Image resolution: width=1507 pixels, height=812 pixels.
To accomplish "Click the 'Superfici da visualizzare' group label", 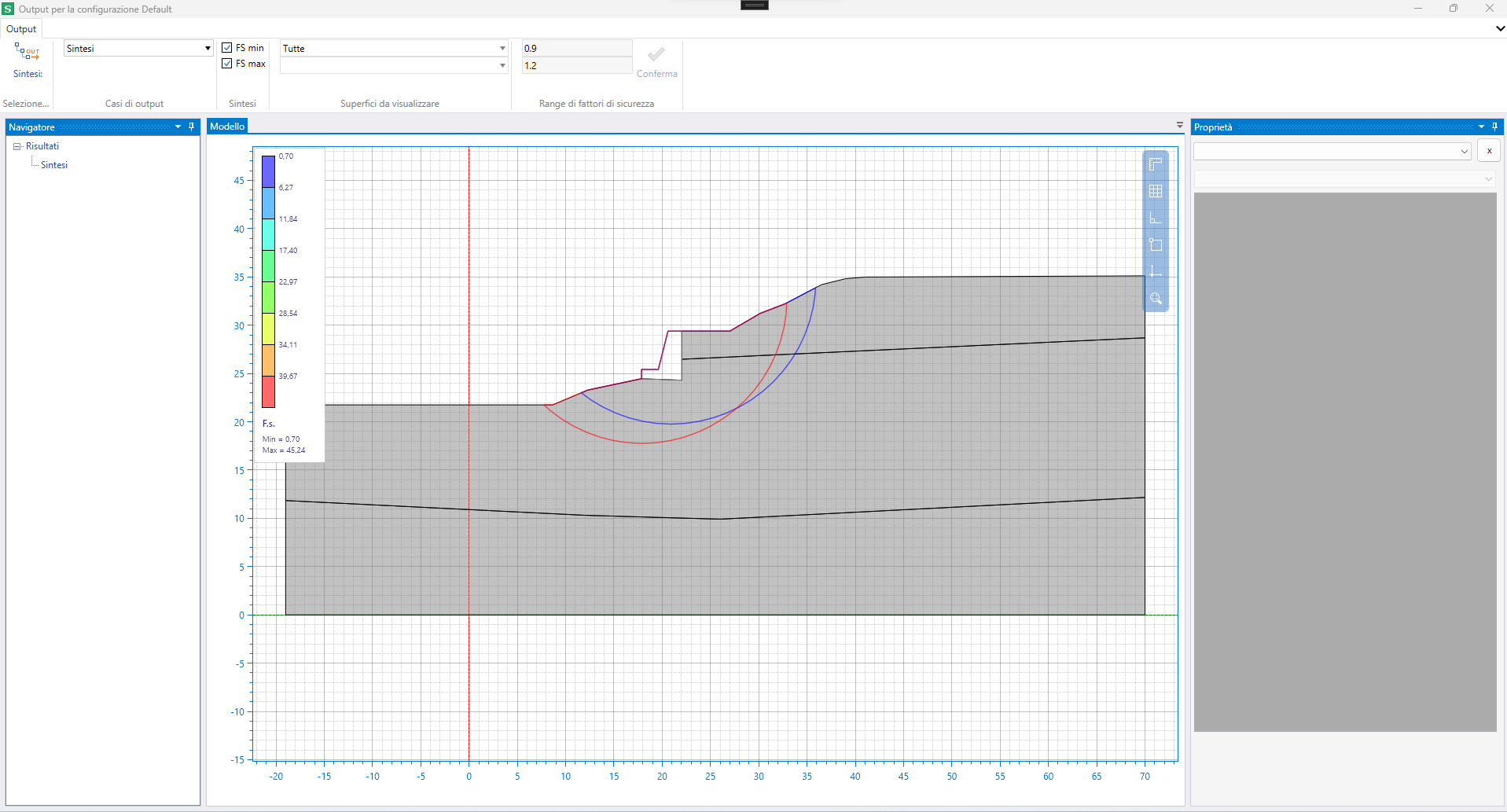I will pos(390,104).
